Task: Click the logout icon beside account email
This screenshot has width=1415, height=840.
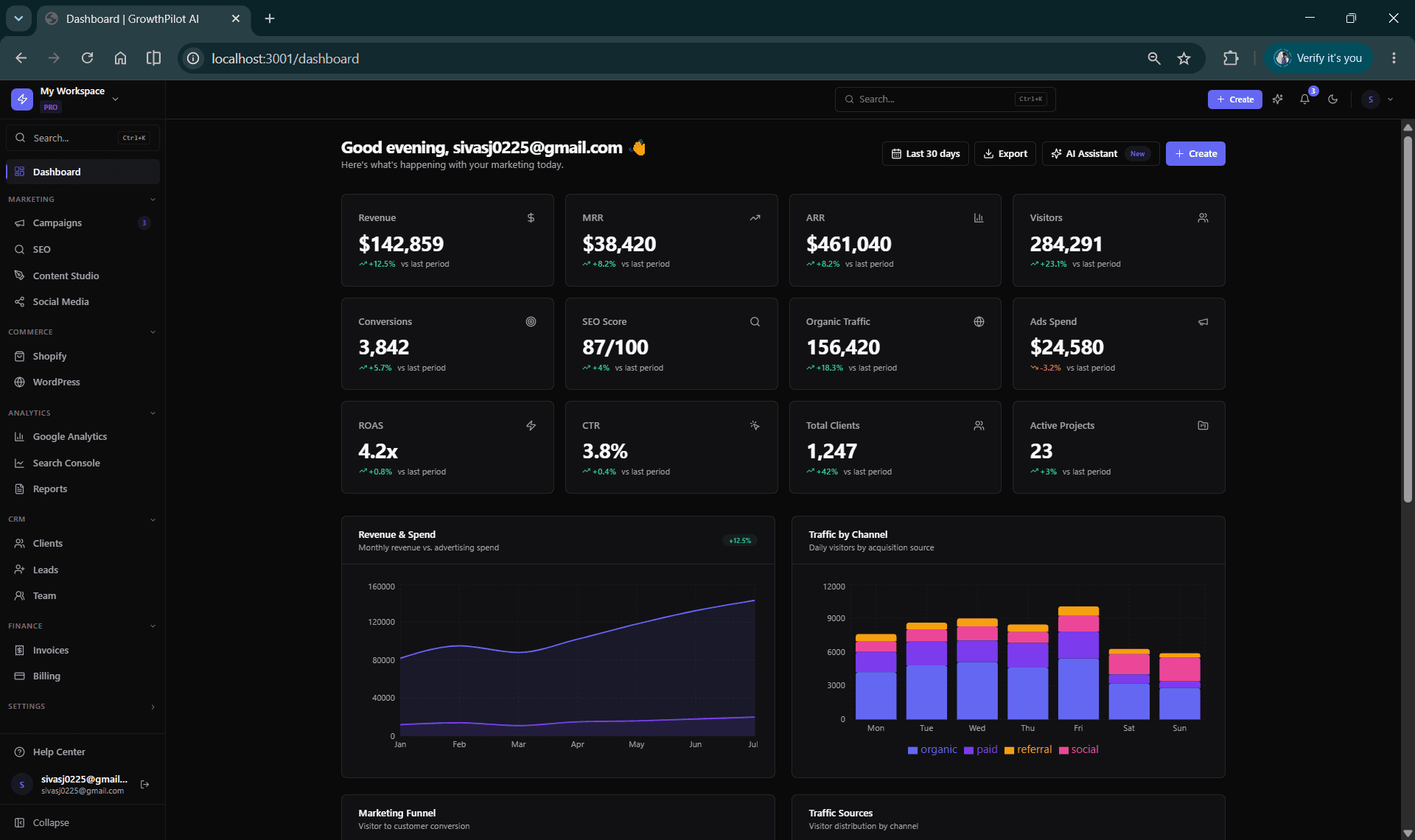Action: pos(145,785)
